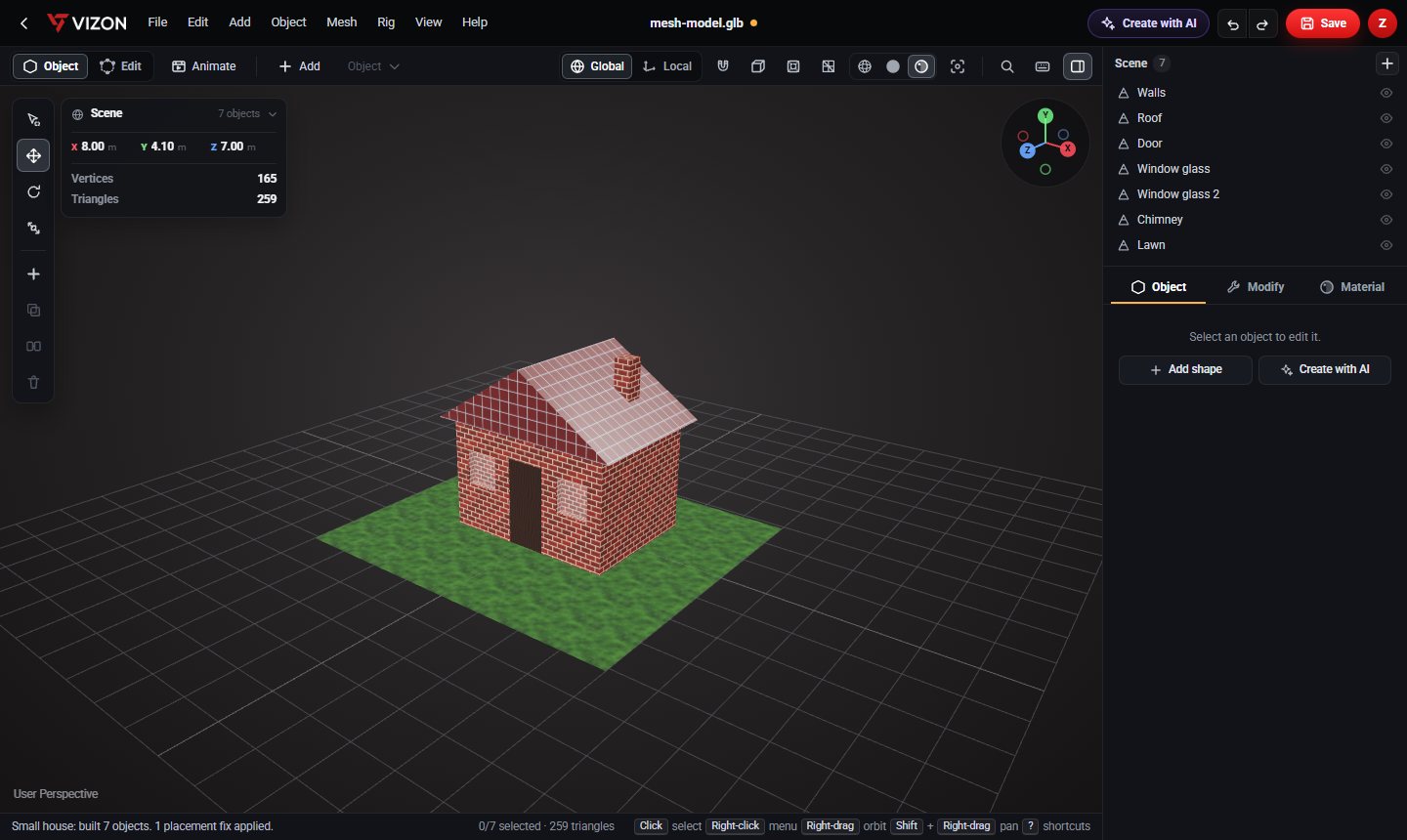Open the keyboard shortcuts icon in toolbar
Image resolution: width=1407 pixels, height=840 pixels.
tap(1043, 66)
